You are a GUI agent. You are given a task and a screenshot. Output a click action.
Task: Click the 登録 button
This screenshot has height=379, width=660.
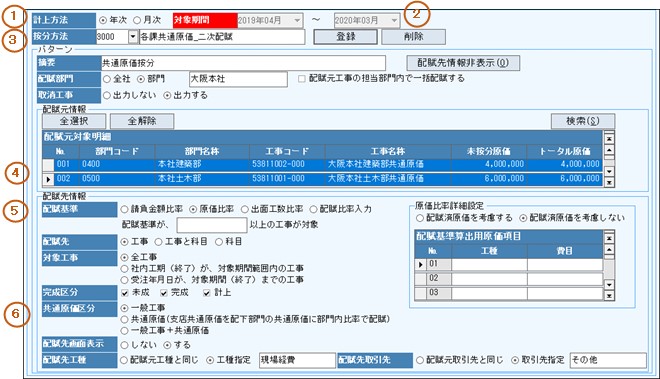(x=346, y=37)
